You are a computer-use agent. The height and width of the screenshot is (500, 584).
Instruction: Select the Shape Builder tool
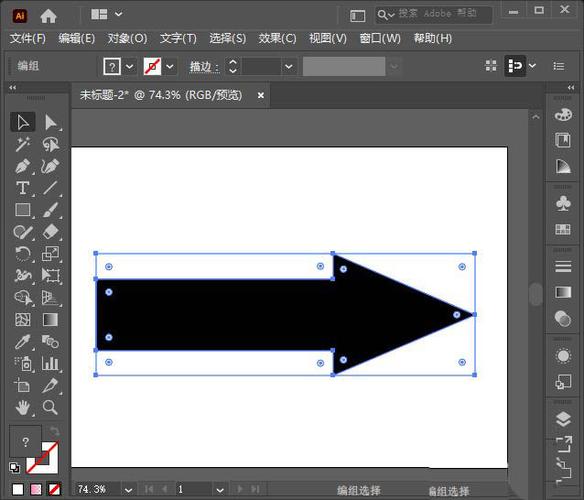pyautogui.click(x=23, y=298)
